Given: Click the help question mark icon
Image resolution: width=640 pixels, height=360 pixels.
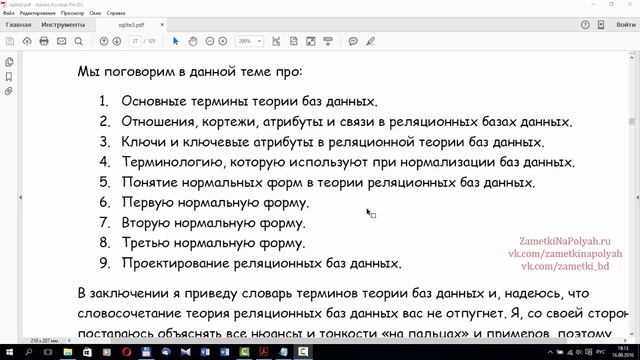Looking at the screenshot, I should pyautogui.click(x=585, y=25).
